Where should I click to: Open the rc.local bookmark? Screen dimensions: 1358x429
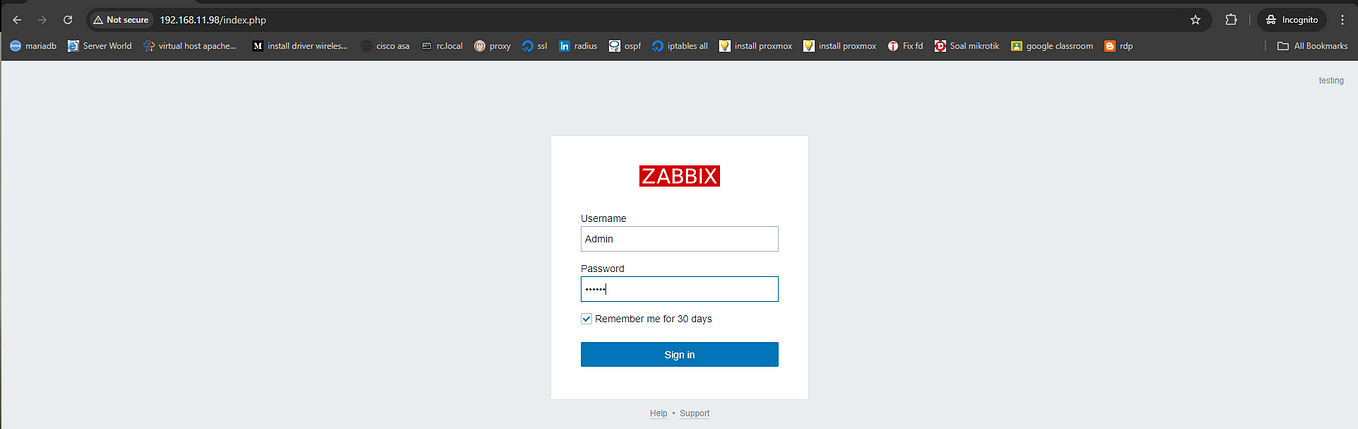coord(442,46)
